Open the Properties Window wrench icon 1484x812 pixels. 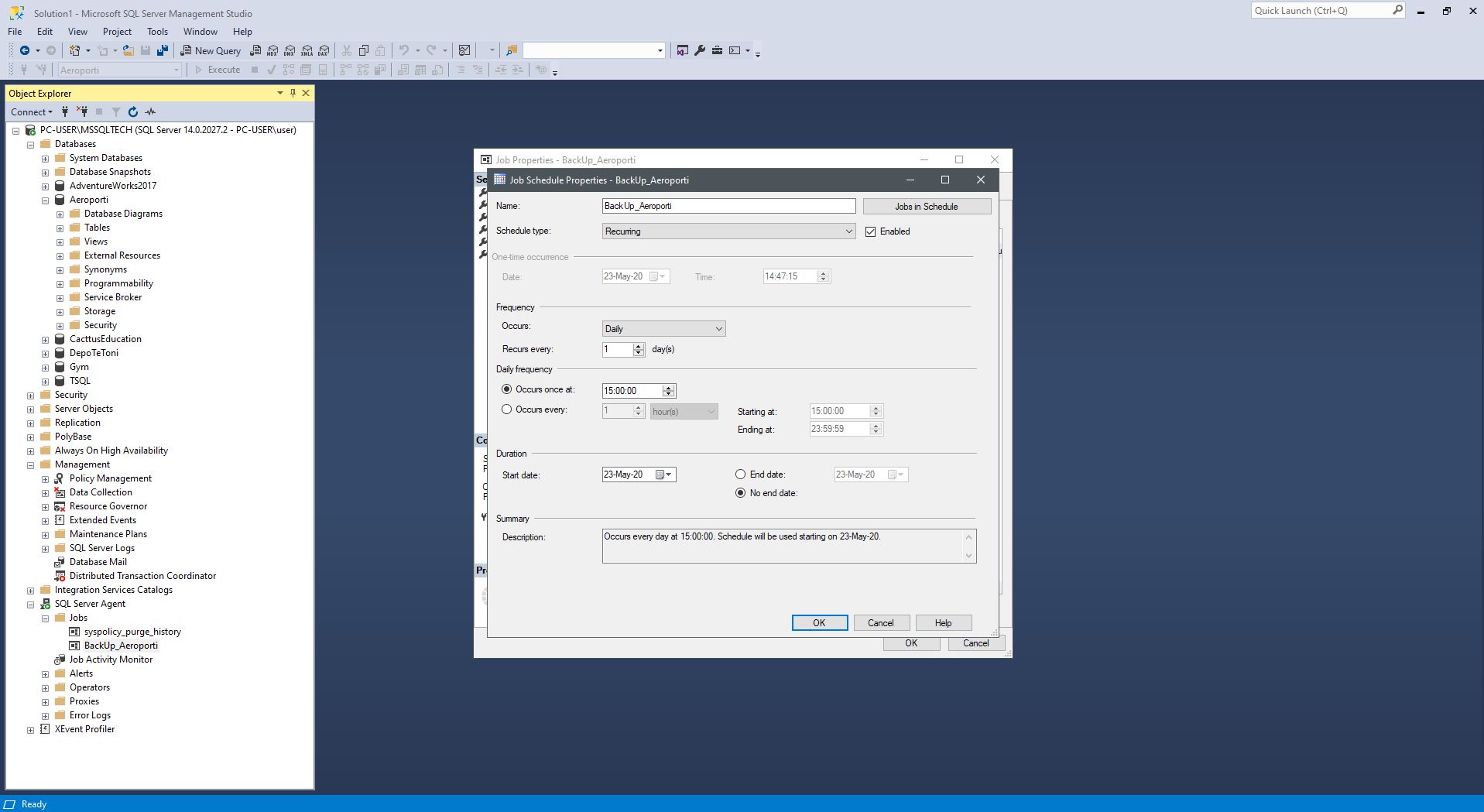[x=700, y=50]
